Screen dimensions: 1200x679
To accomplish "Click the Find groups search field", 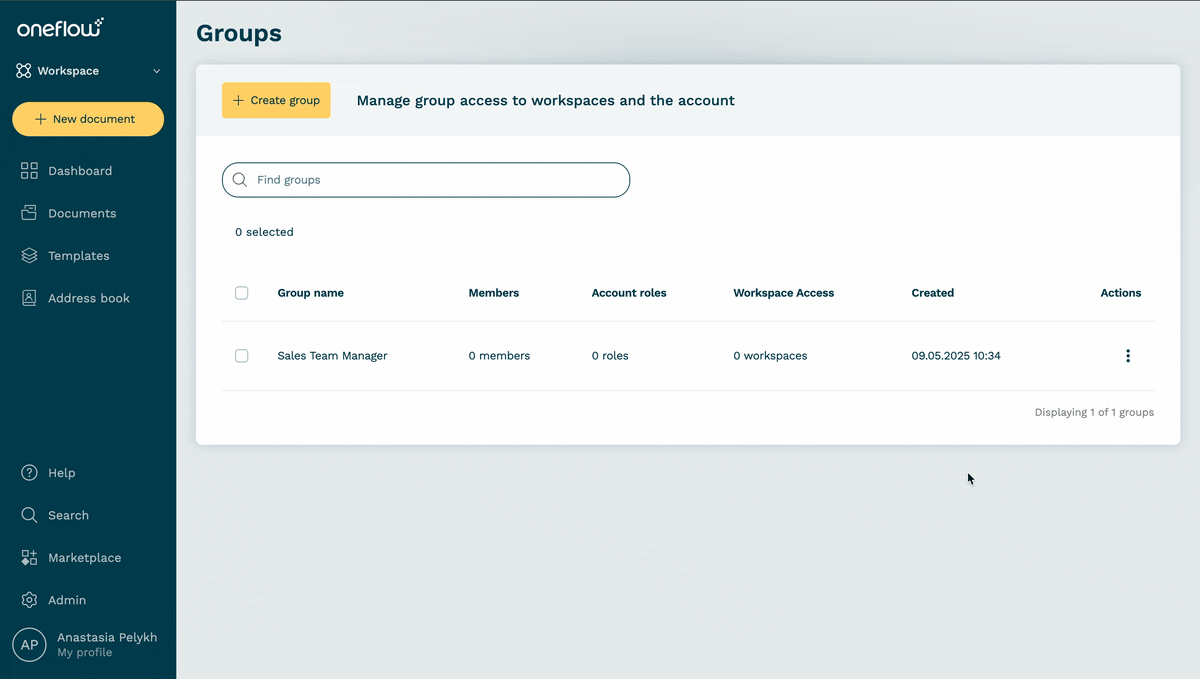I will point(425,179).
